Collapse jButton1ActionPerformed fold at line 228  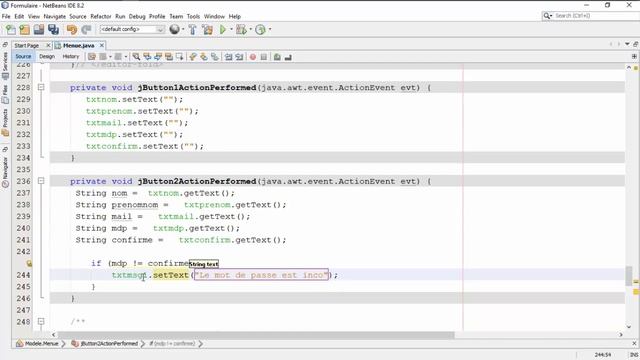coord(41,87)
